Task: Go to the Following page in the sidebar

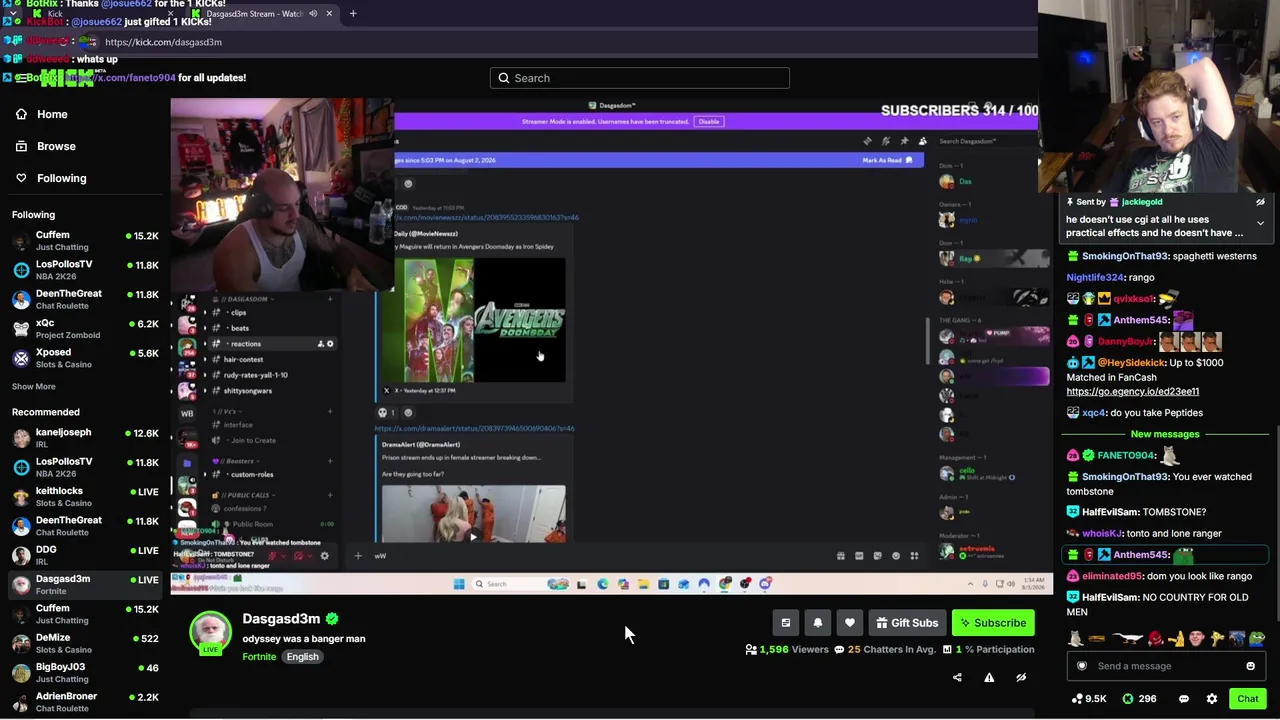Action: [61, 178]
